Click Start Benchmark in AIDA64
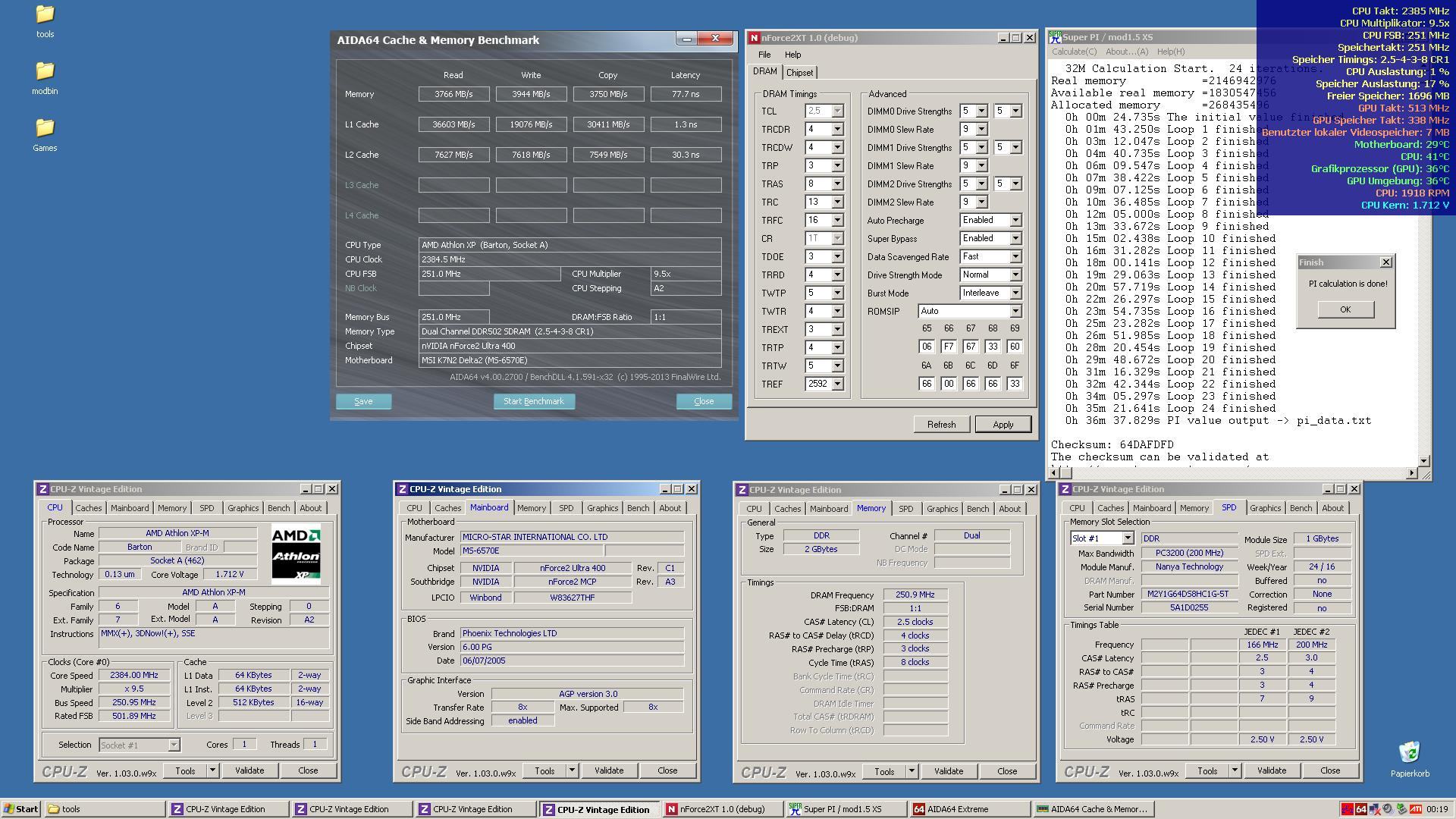1456x819 pixels. [534, 401]
